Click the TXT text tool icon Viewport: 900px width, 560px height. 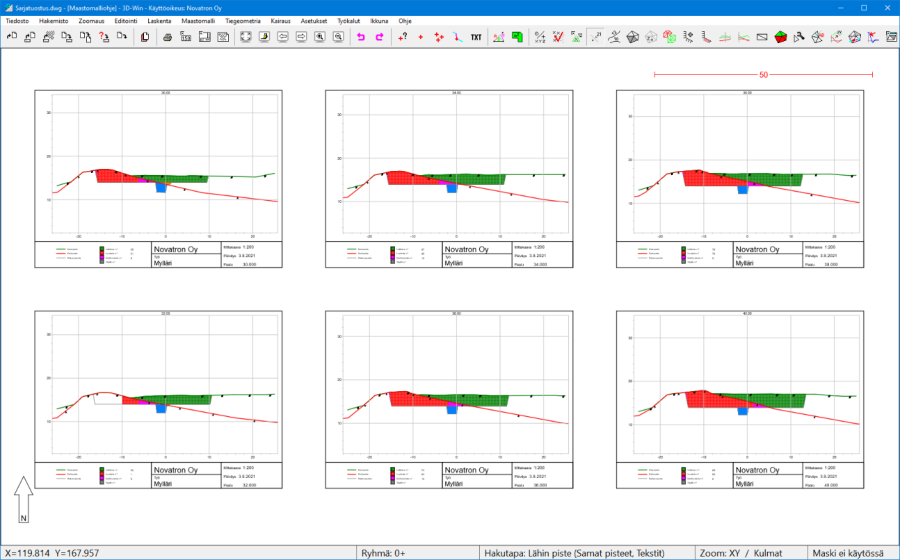point(476,37)
